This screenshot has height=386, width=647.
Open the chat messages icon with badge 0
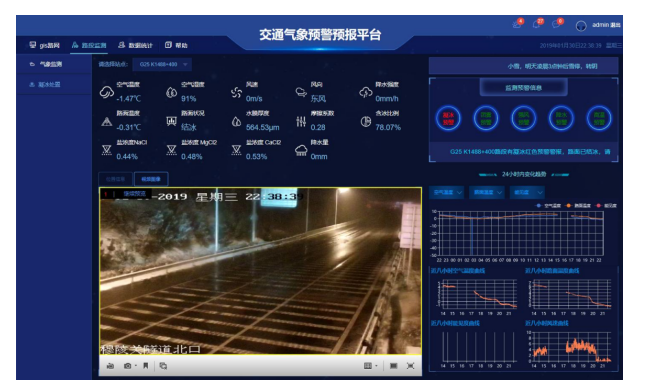pyautogui.click(x=557, y=24)
